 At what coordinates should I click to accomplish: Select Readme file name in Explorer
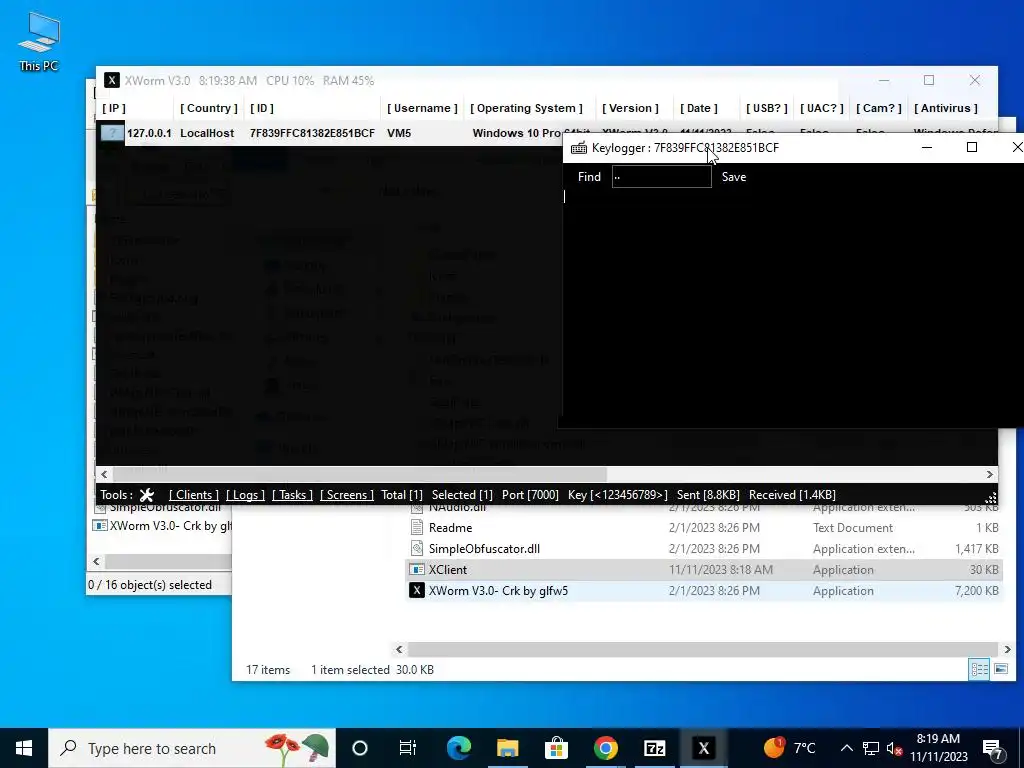(450, 528)
